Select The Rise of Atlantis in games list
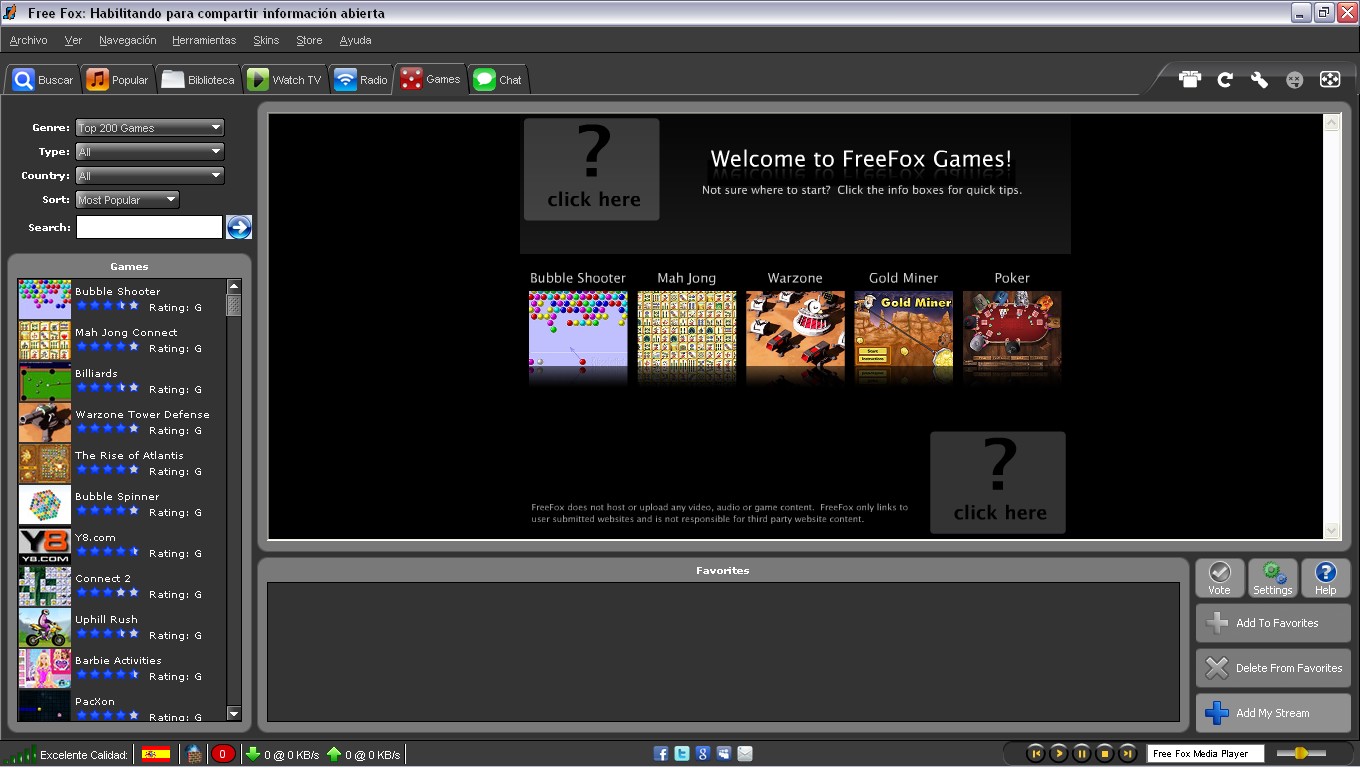 pos(122,464)
